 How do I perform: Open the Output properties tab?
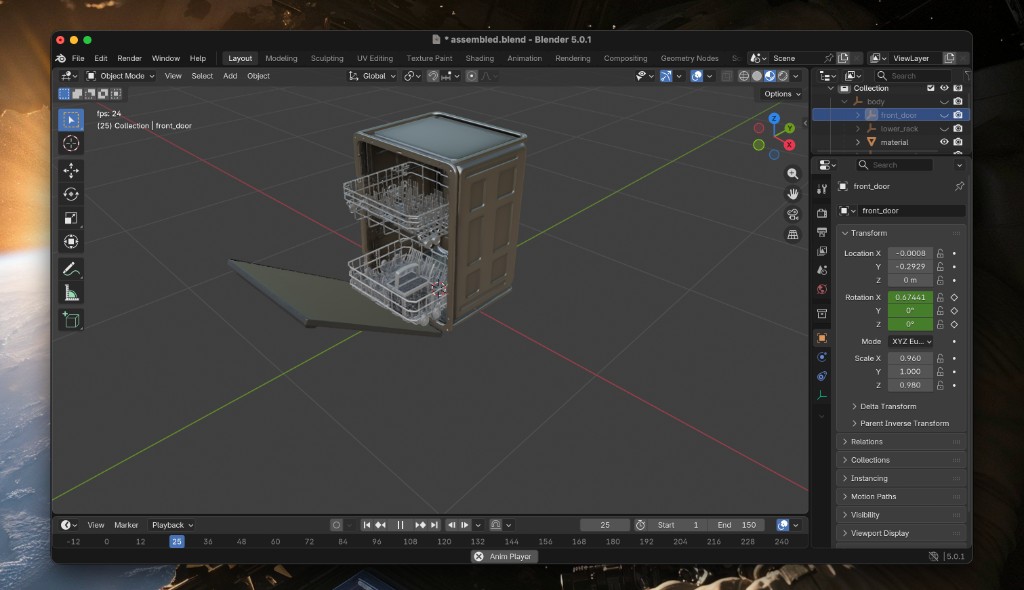822,232
